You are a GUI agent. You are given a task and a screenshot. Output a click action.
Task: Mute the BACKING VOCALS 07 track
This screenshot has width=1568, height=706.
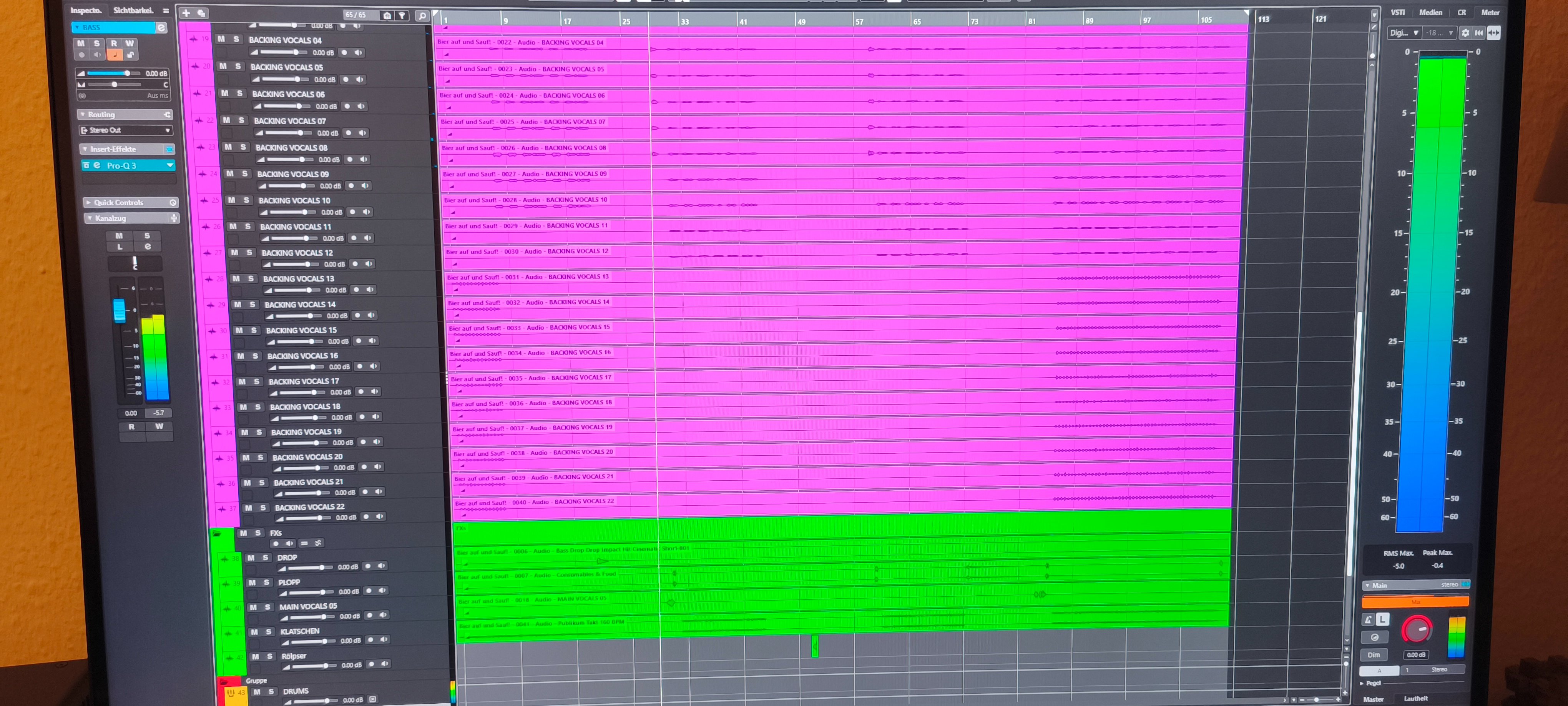[x=226, y=120]
